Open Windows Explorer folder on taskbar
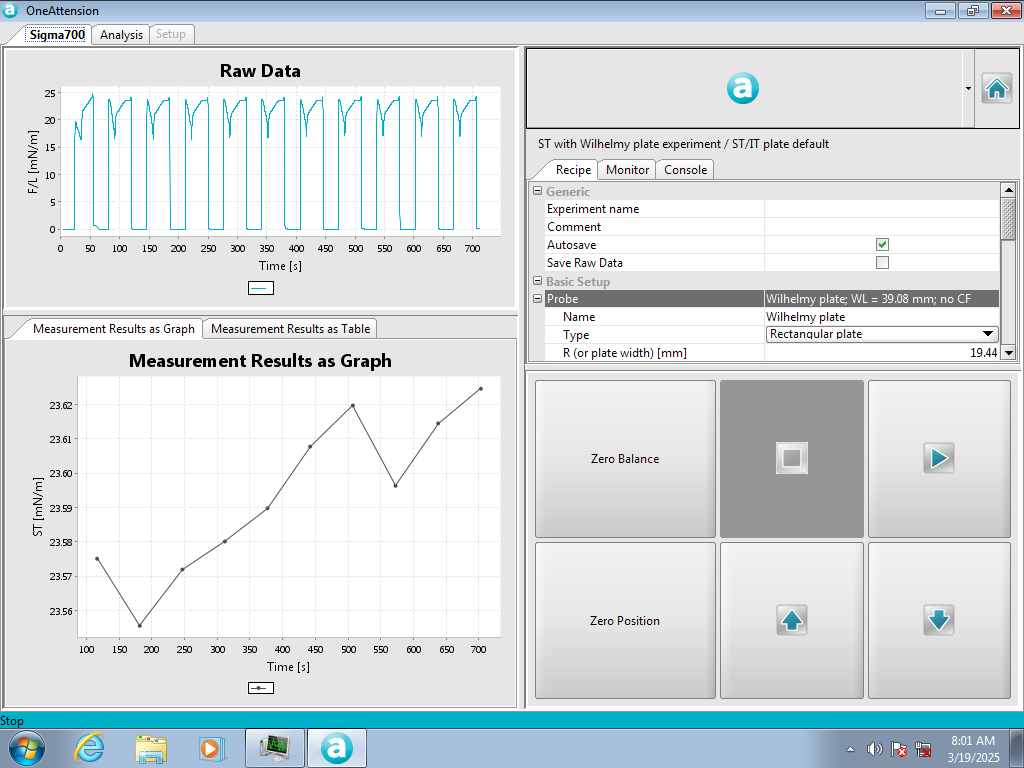Screen dimensions: 1024x768 pos(151,748)
